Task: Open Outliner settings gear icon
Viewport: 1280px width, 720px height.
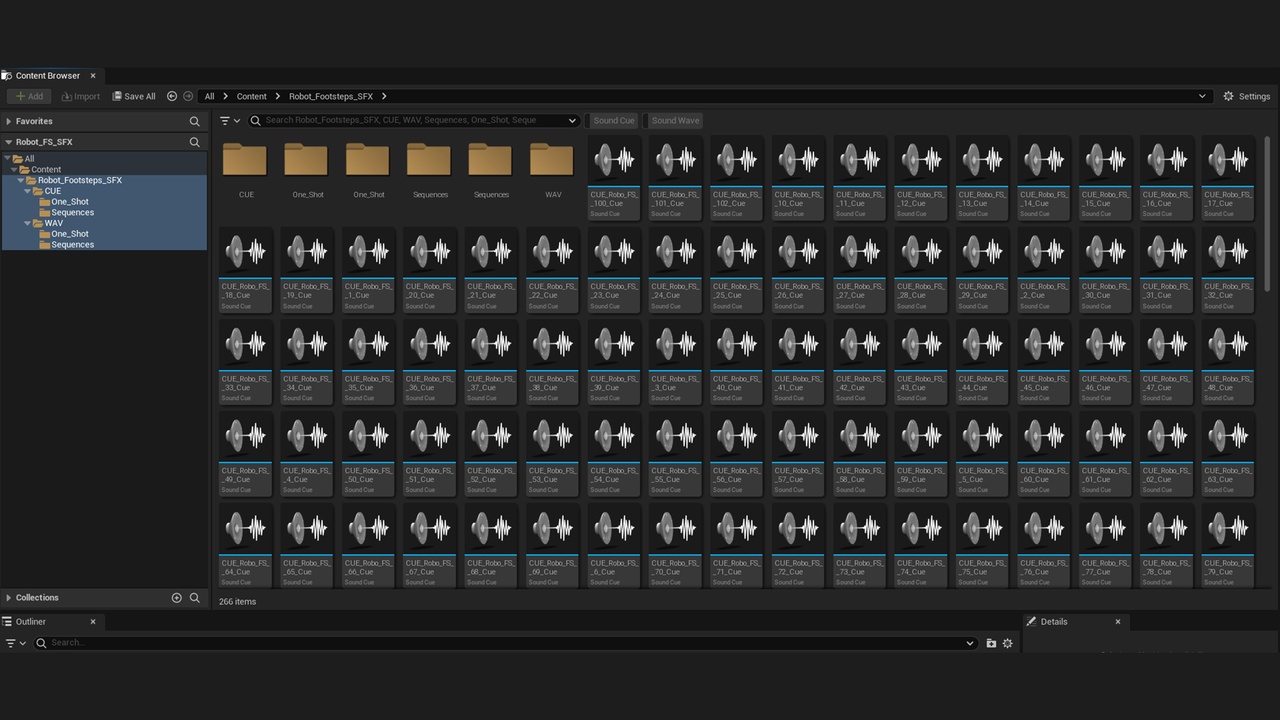Action: click(1008, 643)
